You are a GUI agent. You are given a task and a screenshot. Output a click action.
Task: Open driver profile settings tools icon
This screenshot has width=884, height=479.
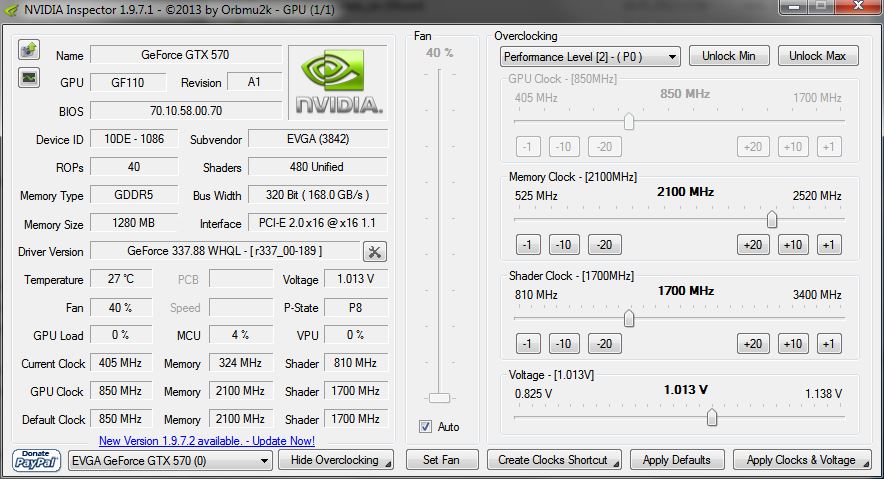click(374, 251)
